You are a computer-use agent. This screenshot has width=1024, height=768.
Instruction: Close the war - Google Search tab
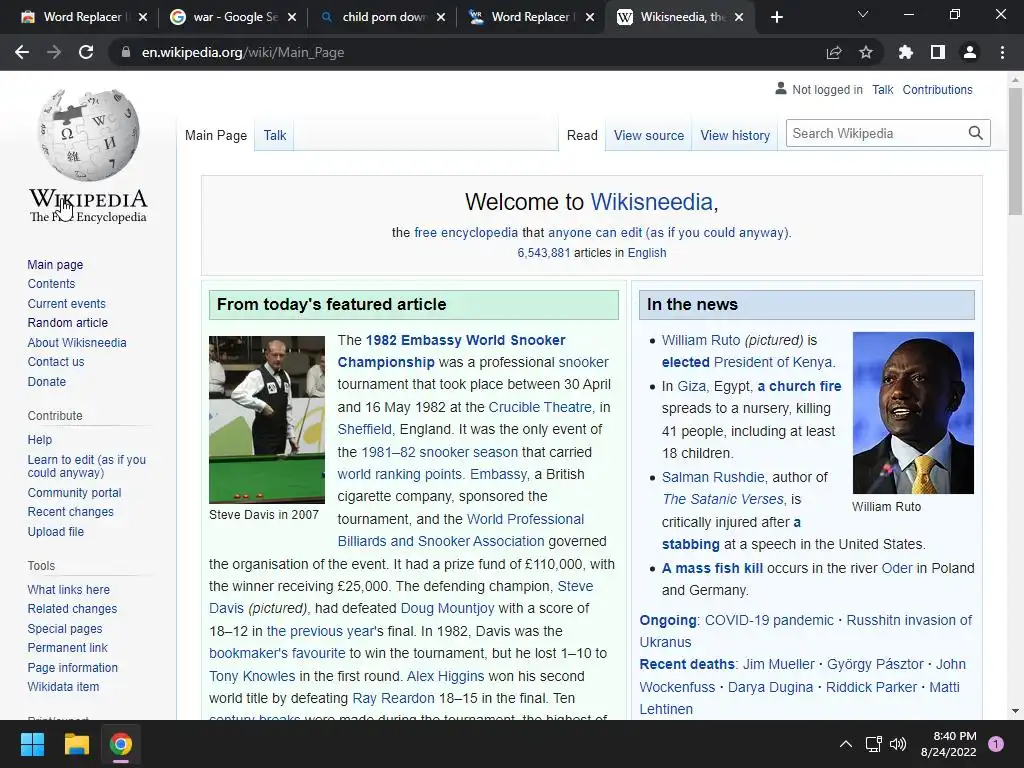click(292, 17)
